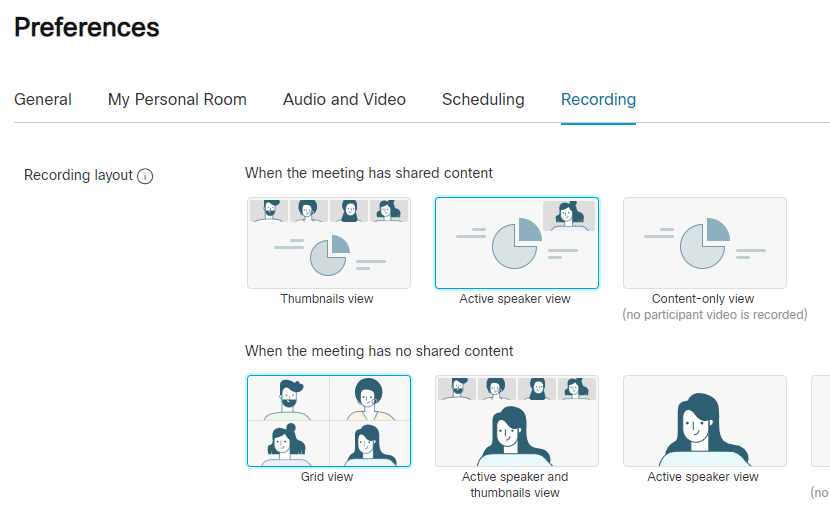Click the Content-only view label text
Image resolution: width=830 pixels, height=505 pixels.
tap(703, 299)
